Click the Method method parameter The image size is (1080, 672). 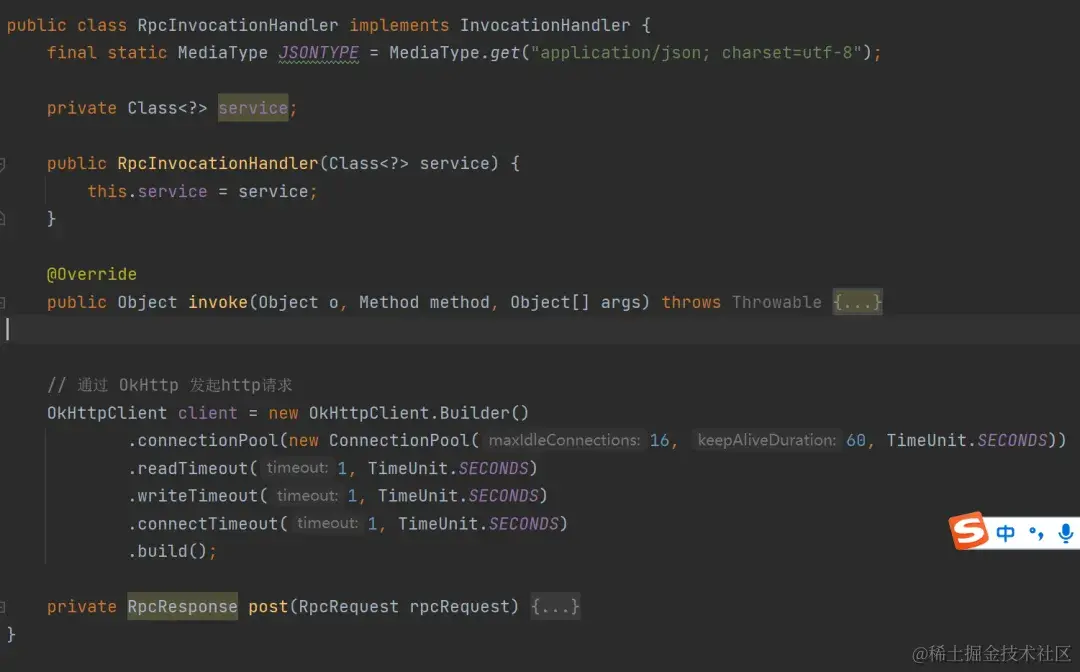click(x=424, y=302)
